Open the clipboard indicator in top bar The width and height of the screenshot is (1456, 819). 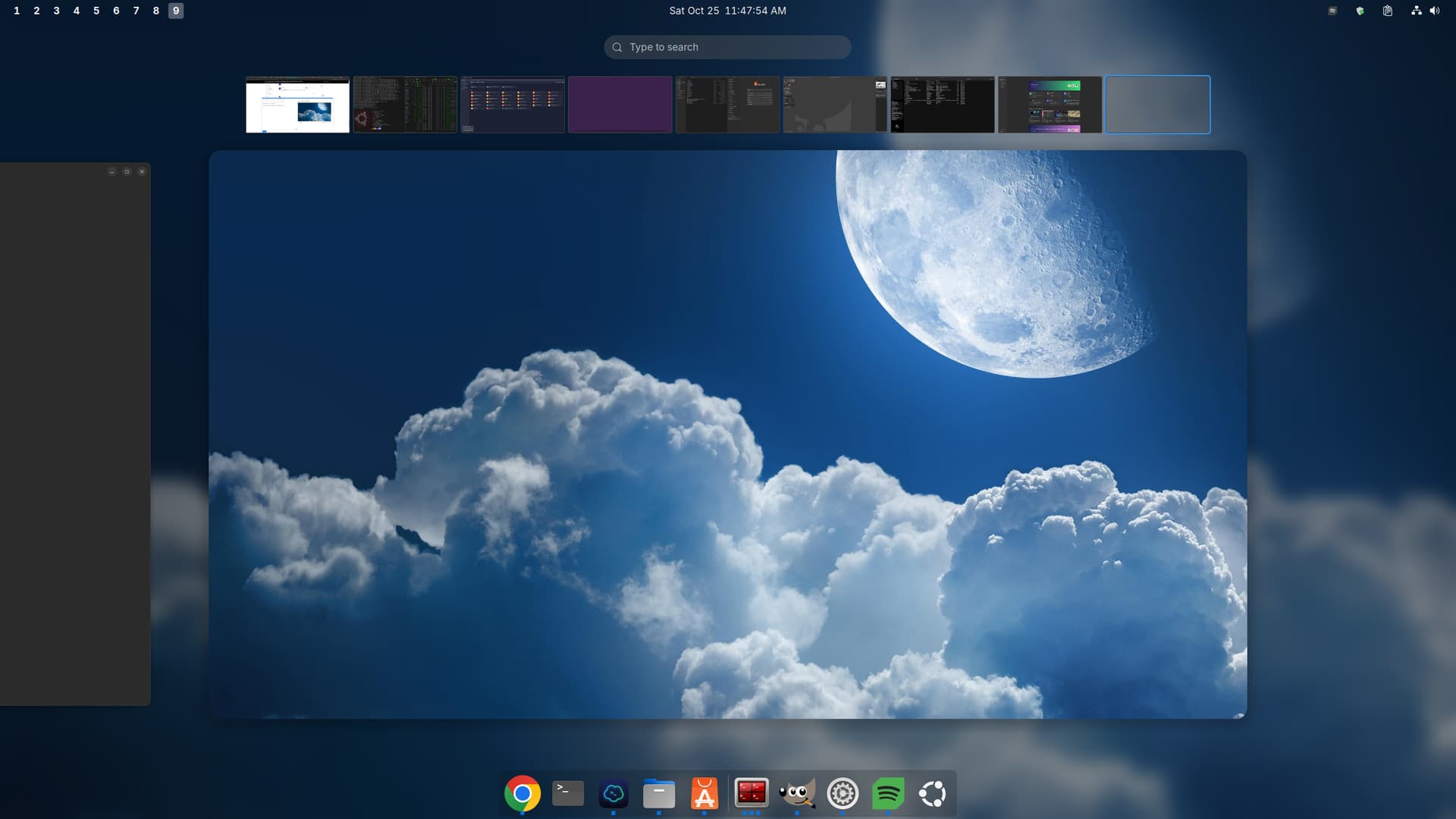click(1387, 11)
